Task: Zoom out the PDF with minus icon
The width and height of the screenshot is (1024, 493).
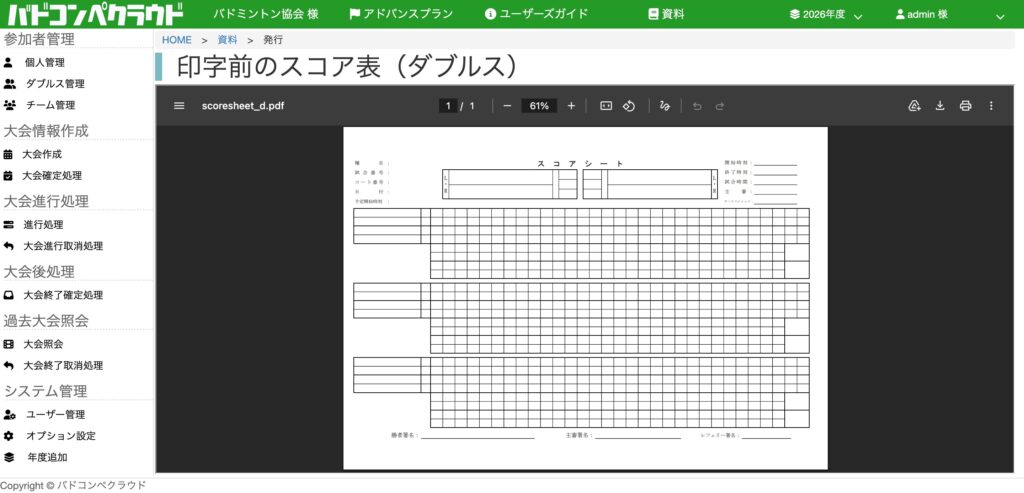Action: [507, 106]
